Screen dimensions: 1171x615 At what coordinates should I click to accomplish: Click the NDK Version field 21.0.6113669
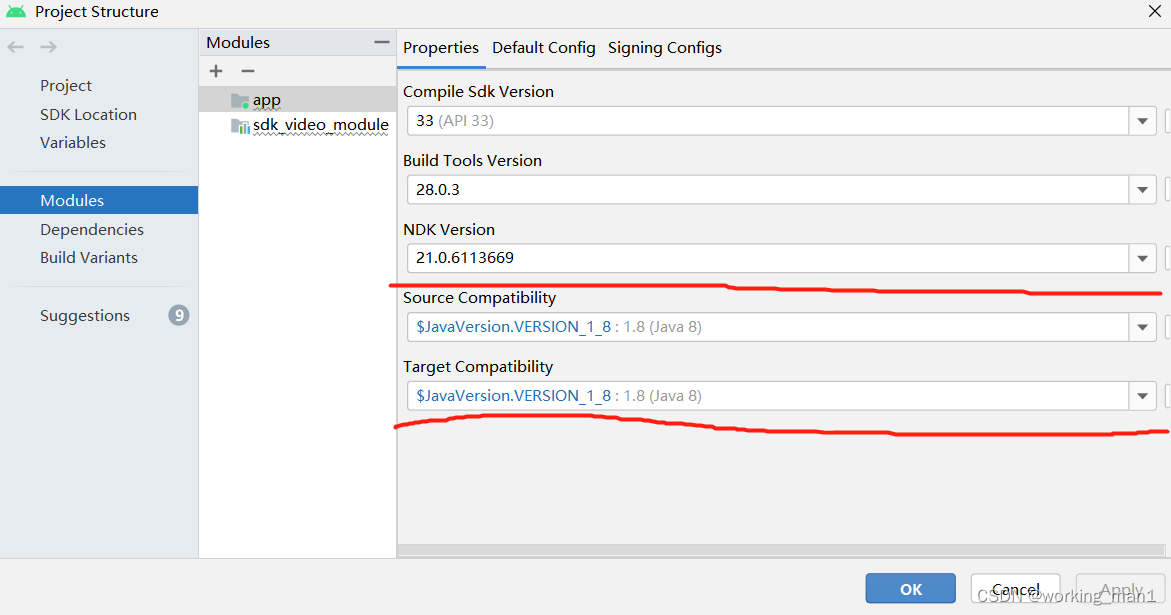pos(768,258)
